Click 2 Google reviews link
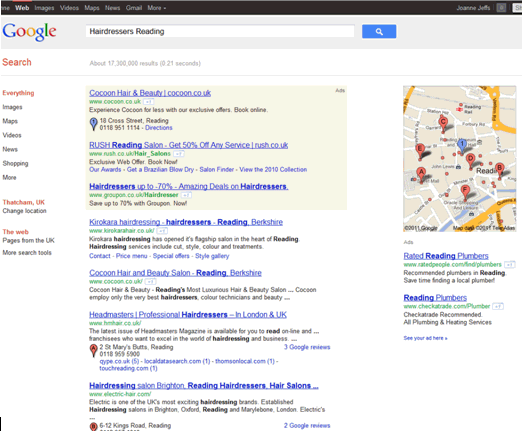Screen dimensions: 522x433 click(x=307, y=426)
